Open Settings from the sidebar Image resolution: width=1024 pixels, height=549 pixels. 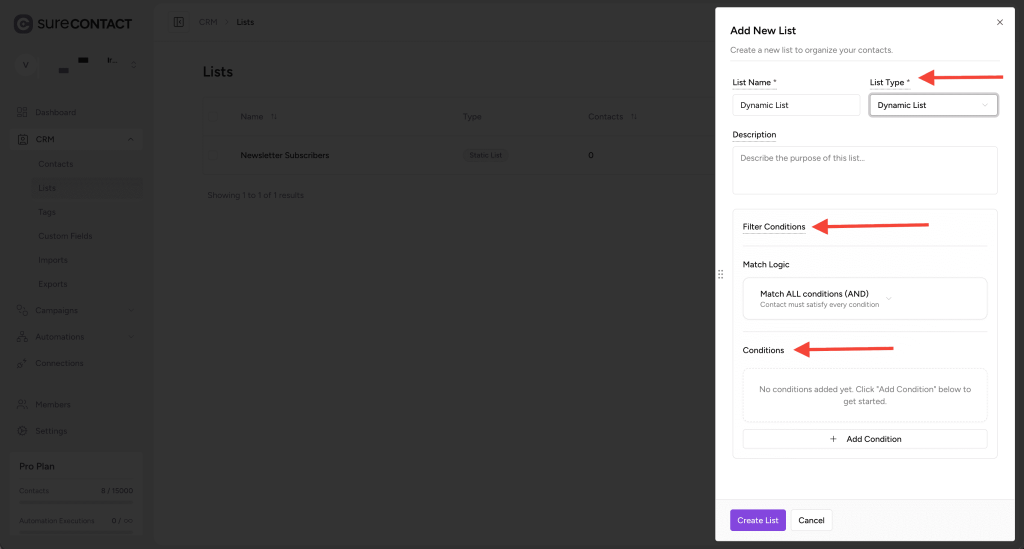pos(50,431)
